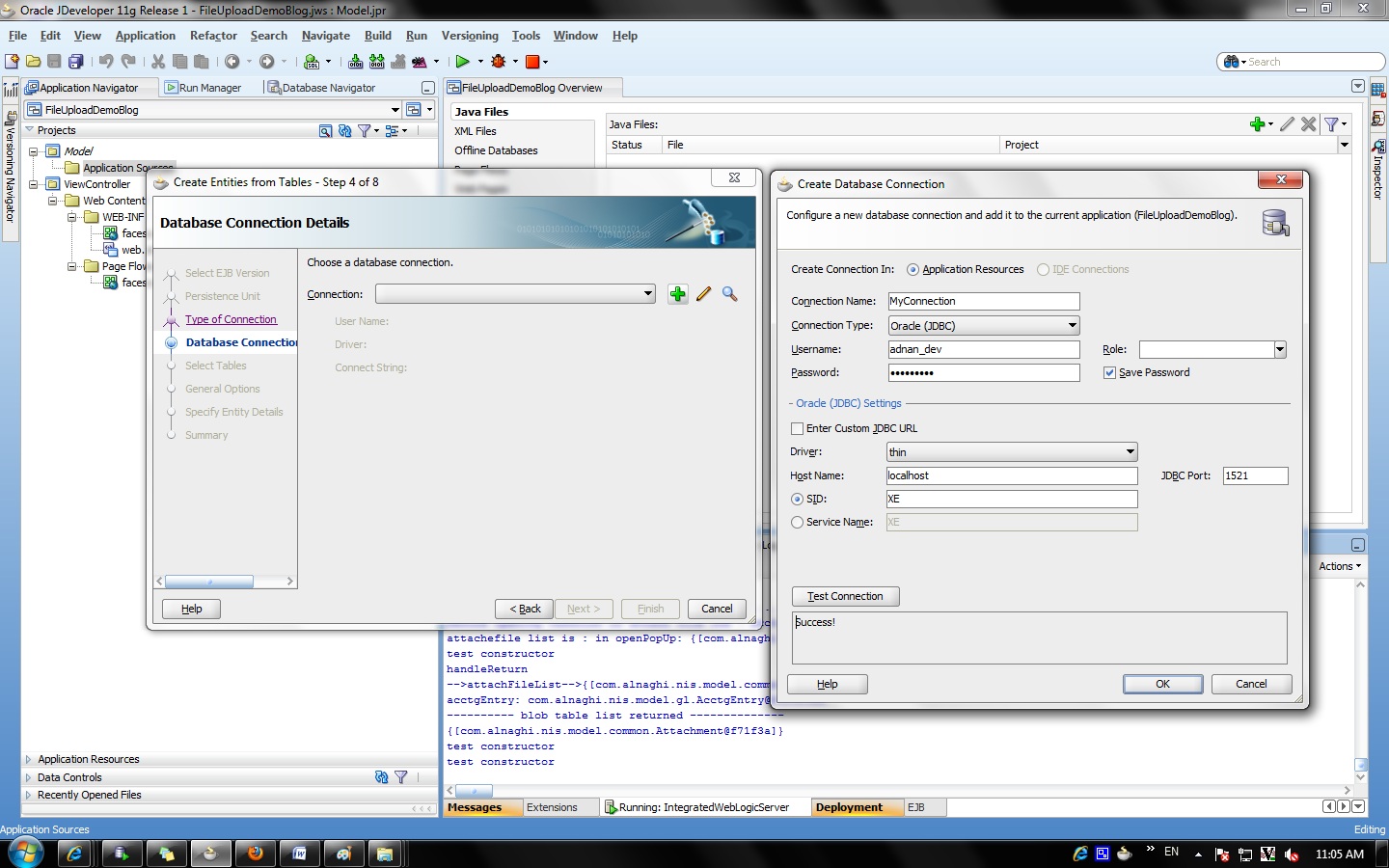This screenshot has width=1389, height=868.
Task: Open Firefox from the taskbar
Action: point(255,854)
